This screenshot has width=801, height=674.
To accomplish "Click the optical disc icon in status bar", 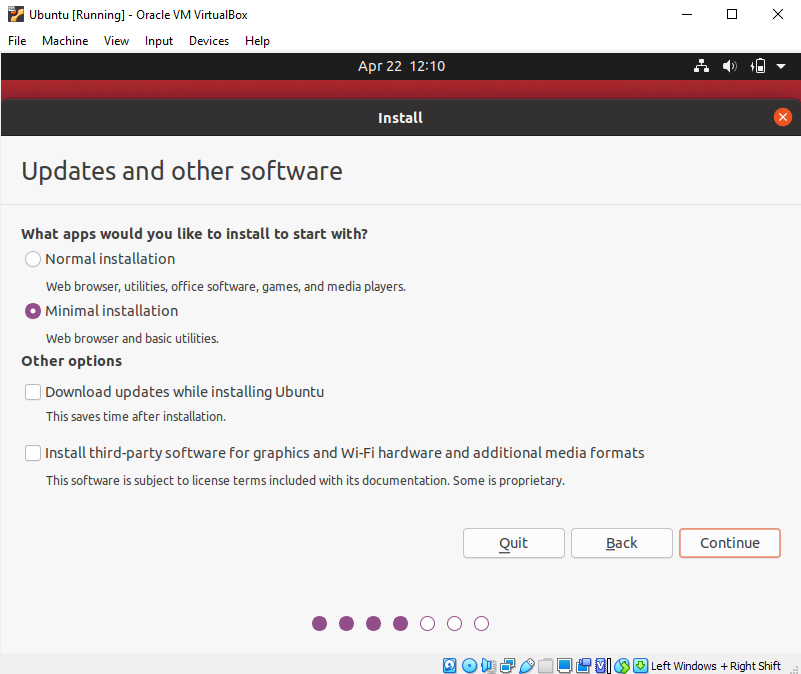I will click(469, 665).
